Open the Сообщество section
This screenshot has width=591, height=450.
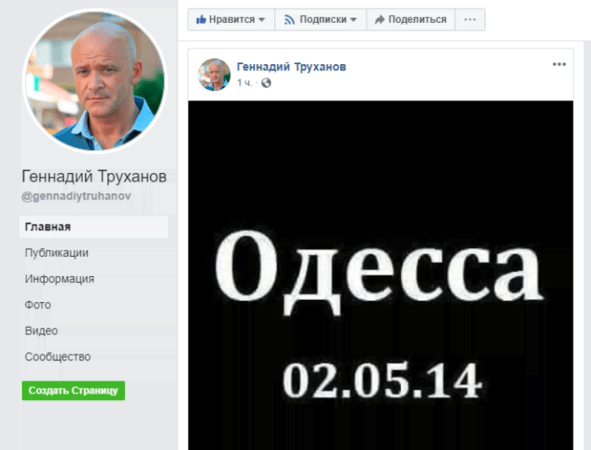[x=58, y=357]
